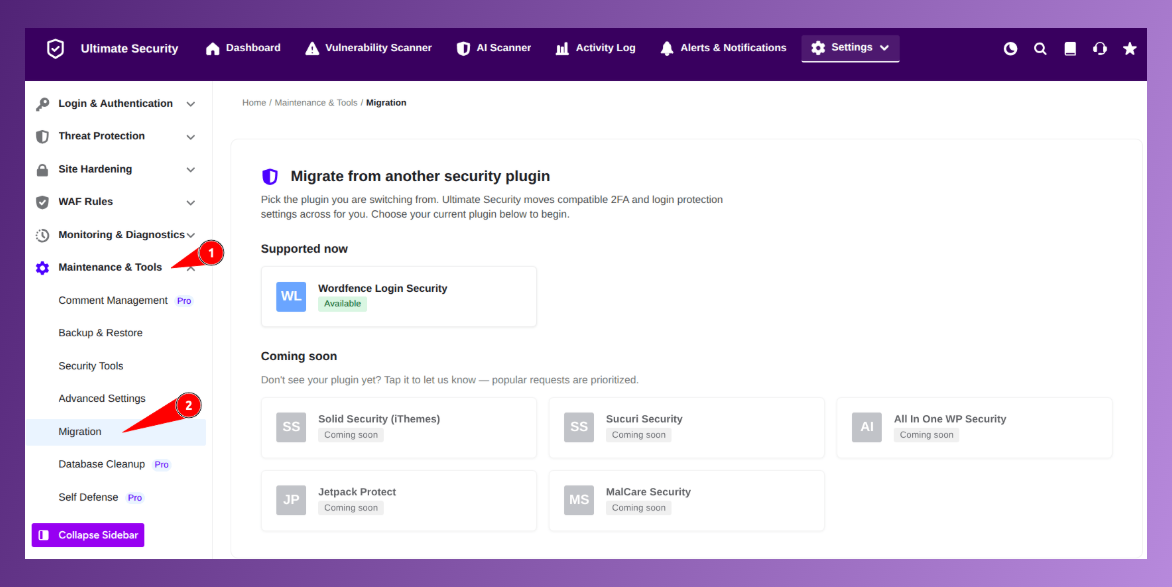Click the JP avatar on Jetpack Protect card
Viewport: 1172px width, 587px height.
tap(291, 500)
